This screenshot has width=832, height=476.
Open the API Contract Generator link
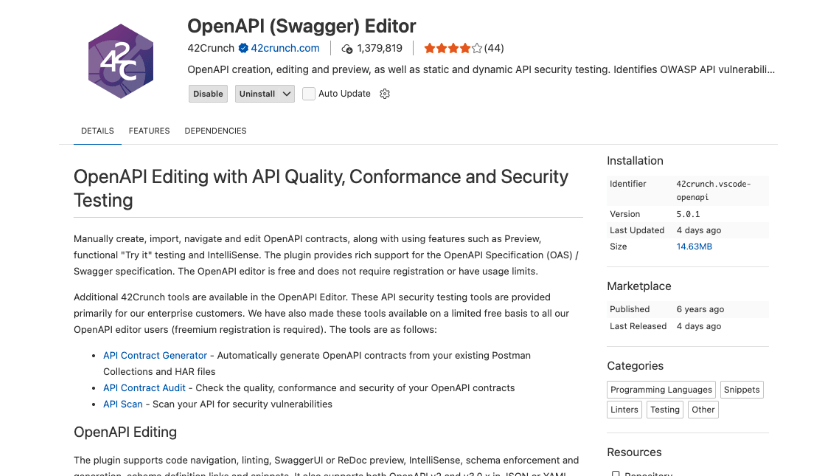click(x=155, y=356)
